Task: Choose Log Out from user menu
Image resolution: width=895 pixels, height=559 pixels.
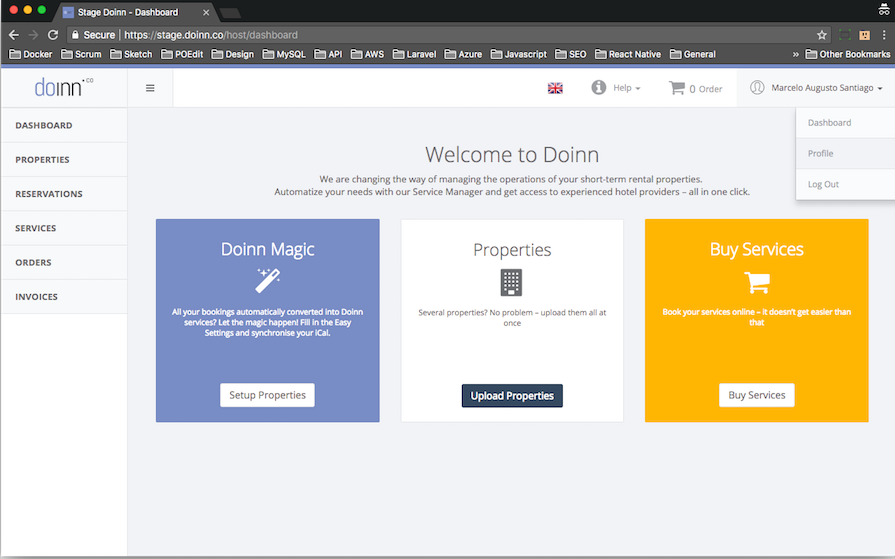Action: pos(845,184)
